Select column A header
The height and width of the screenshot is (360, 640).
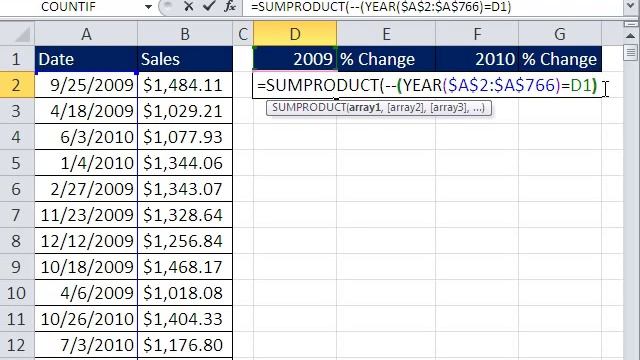pyautogui.click(x=86, y=34)
